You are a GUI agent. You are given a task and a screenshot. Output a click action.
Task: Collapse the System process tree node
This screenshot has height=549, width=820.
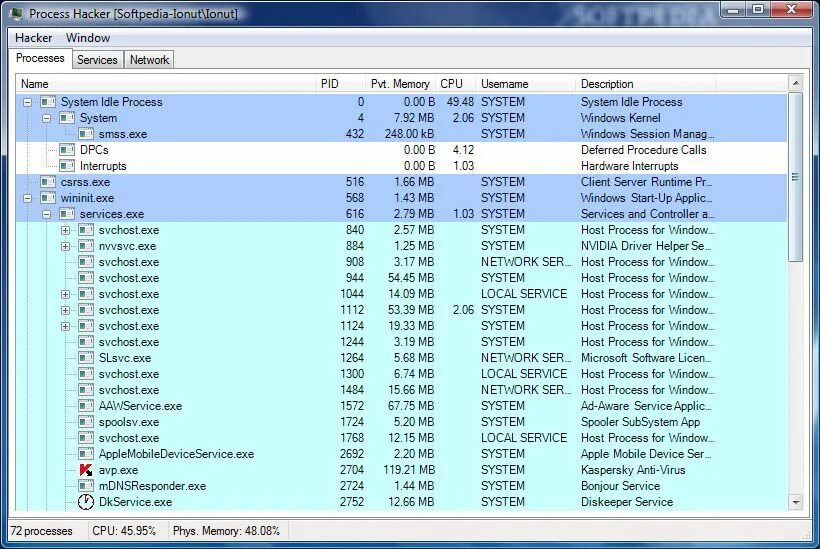pos(47,119)
